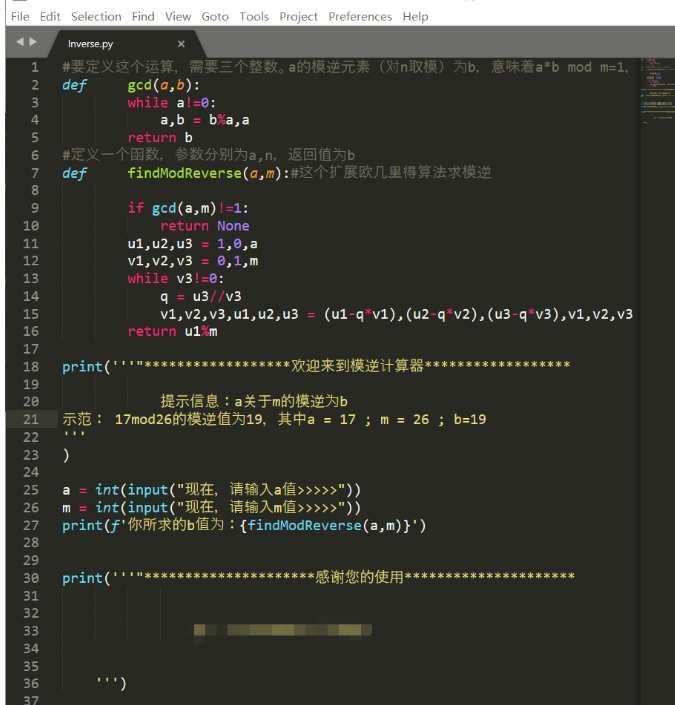Click the welcome print statement on line 18
This screenshot has width=675, height=705.
click(317, 366)
